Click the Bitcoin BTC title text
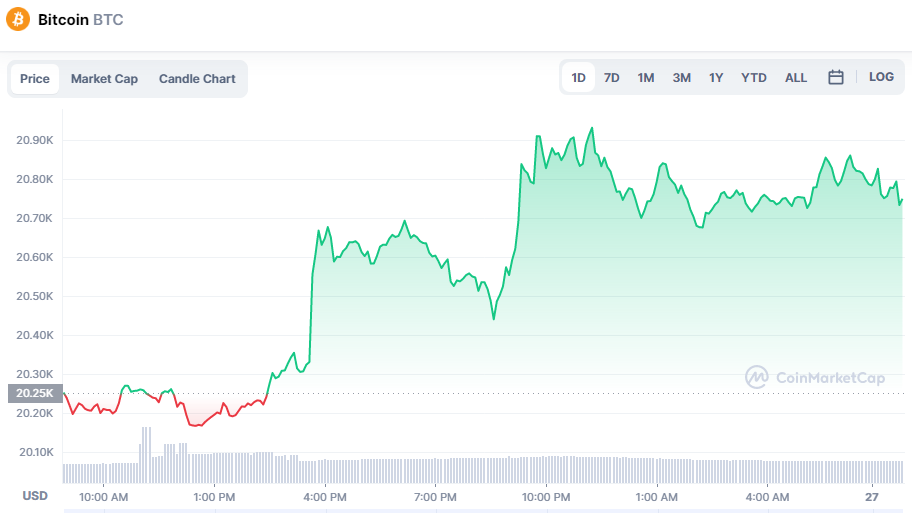 (x=80, y=19)
